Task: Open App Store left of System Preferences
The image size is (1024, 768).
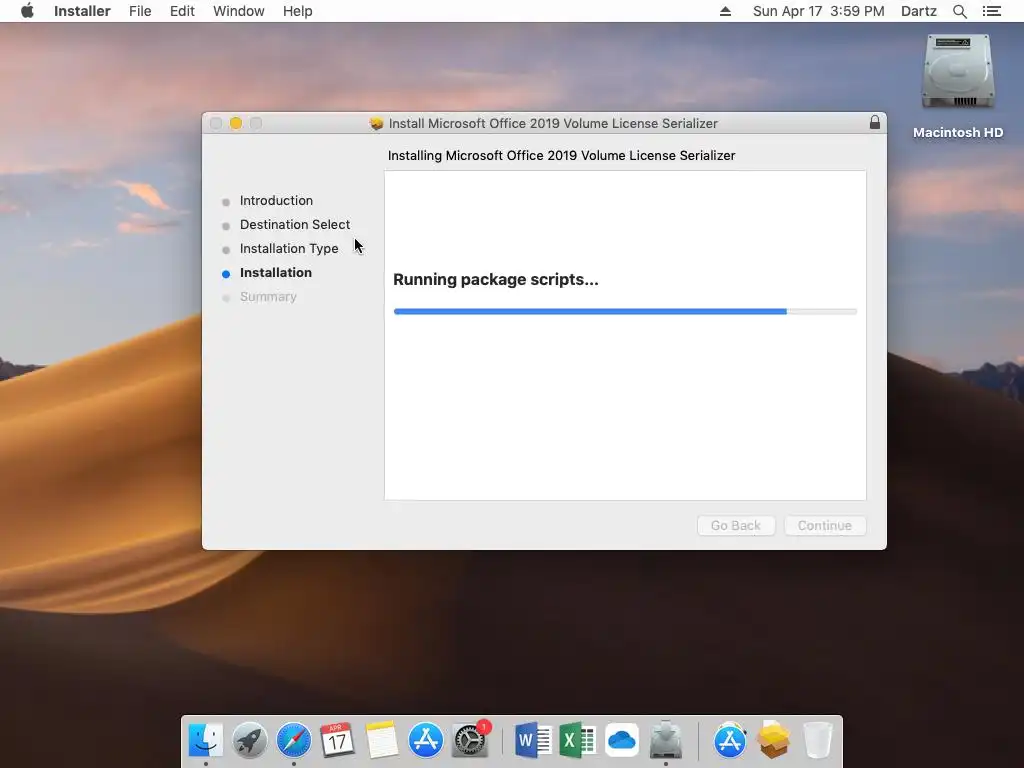Action: point(426,740)
